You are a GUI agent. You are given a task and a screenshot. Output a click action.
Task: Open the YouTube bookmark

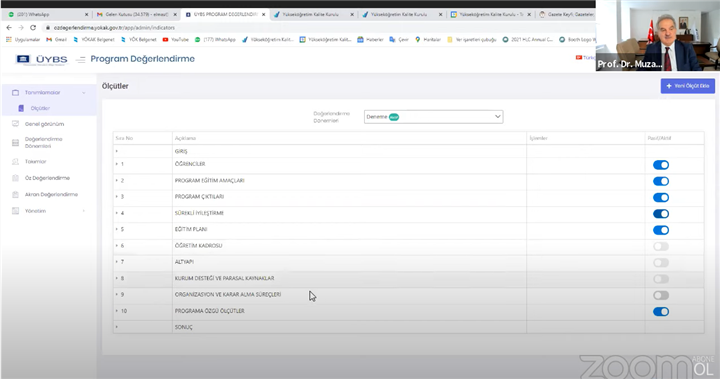click(x=176, y=40)
